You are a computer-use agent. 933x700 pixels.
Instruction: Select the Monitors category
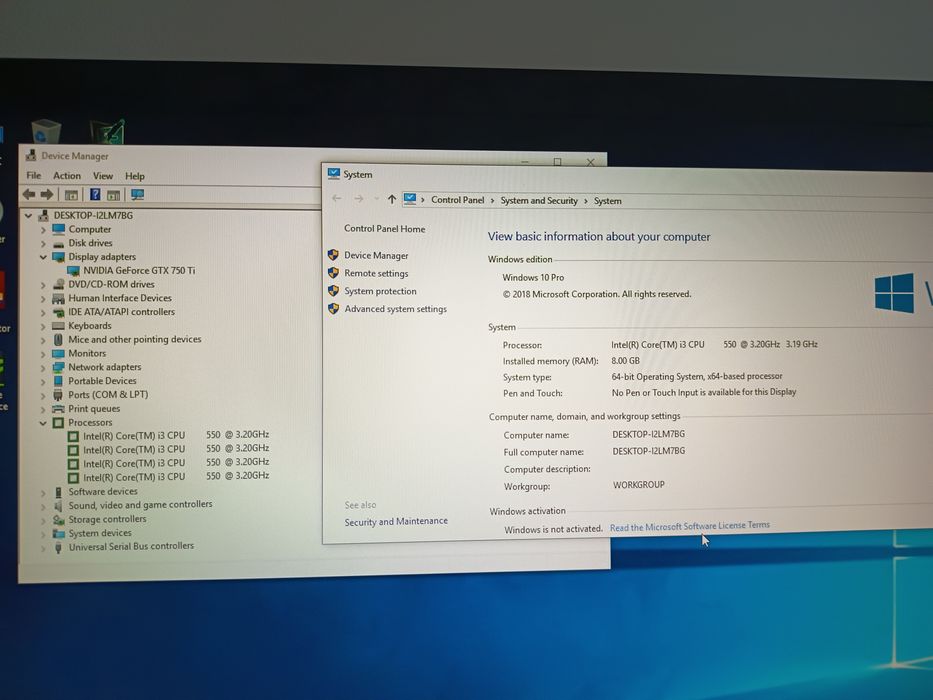point(87,354)
